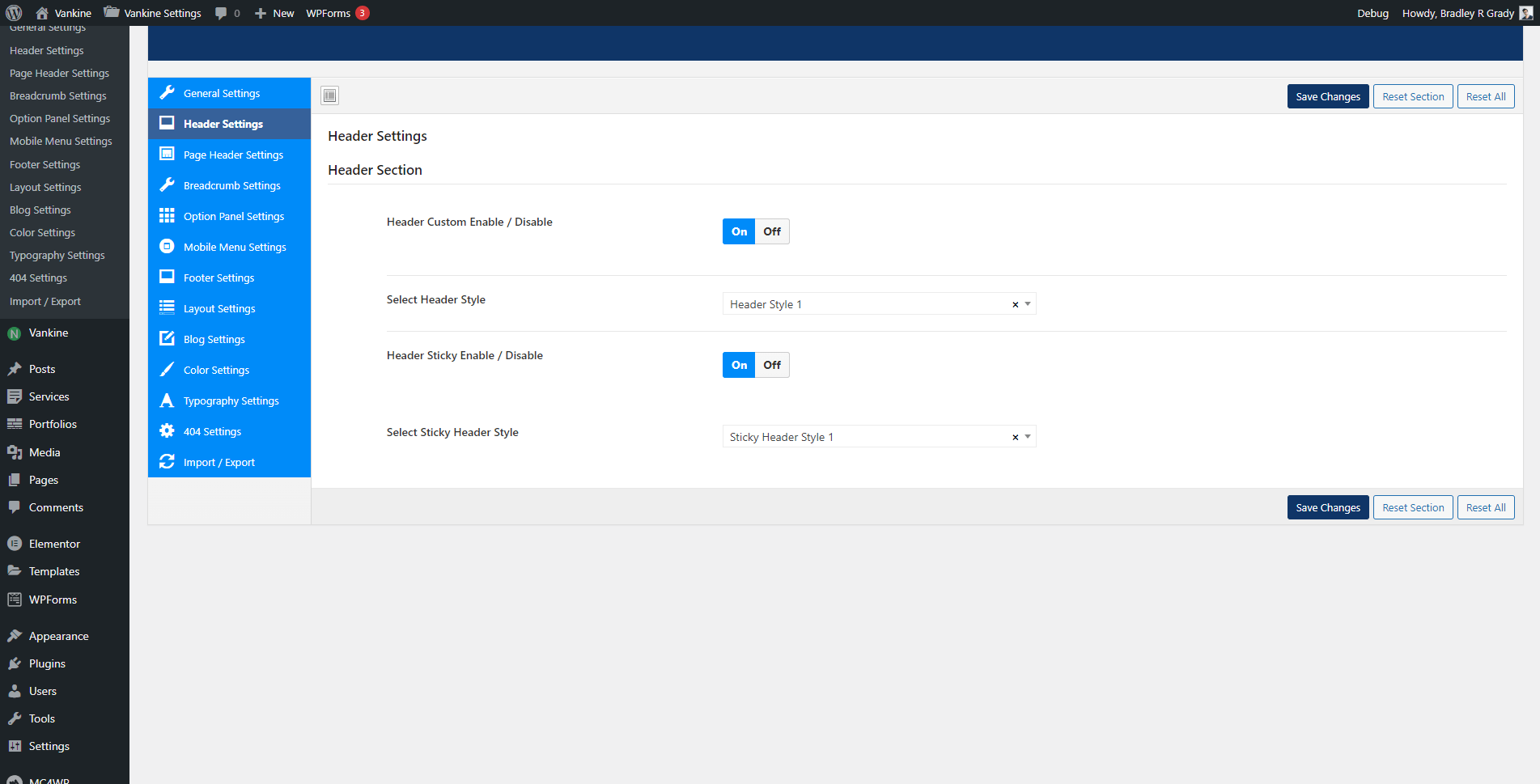Image resolution: width=1540 pixels, height=784 pixels.
Task: Click the top Save Changes button
Action: [x=1327, y=96]
